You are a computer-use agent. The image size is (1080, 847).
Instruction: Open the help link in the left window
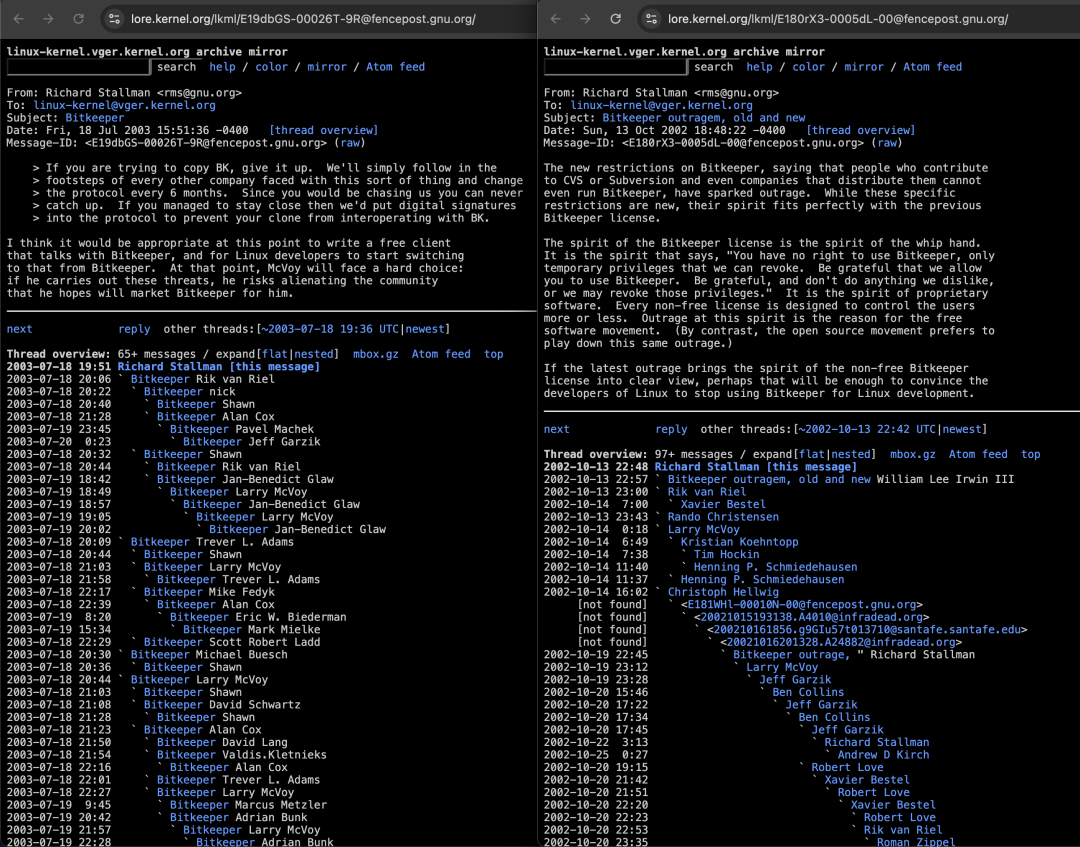222,67
